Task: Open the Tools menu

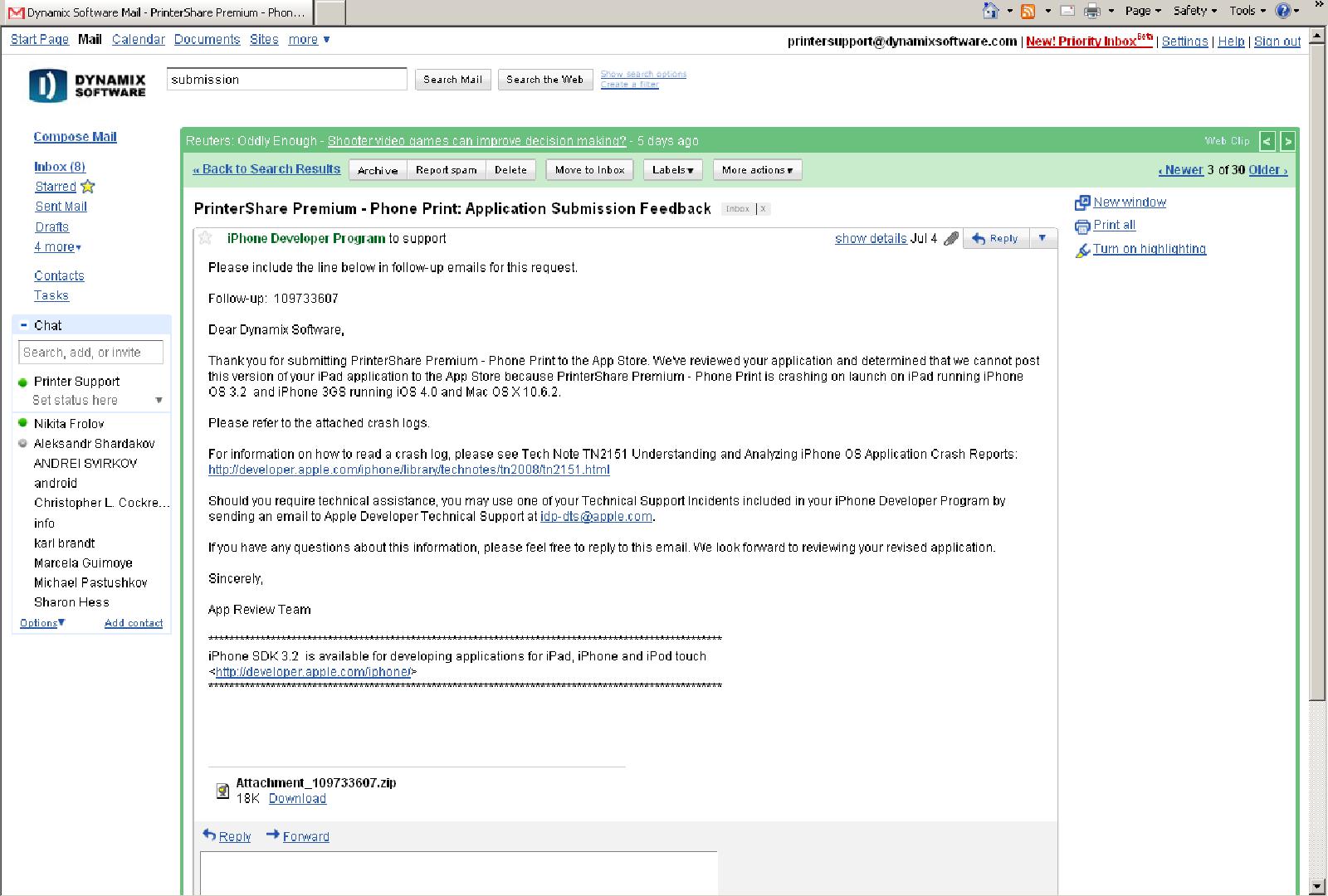Action: tap(1247, 11)
